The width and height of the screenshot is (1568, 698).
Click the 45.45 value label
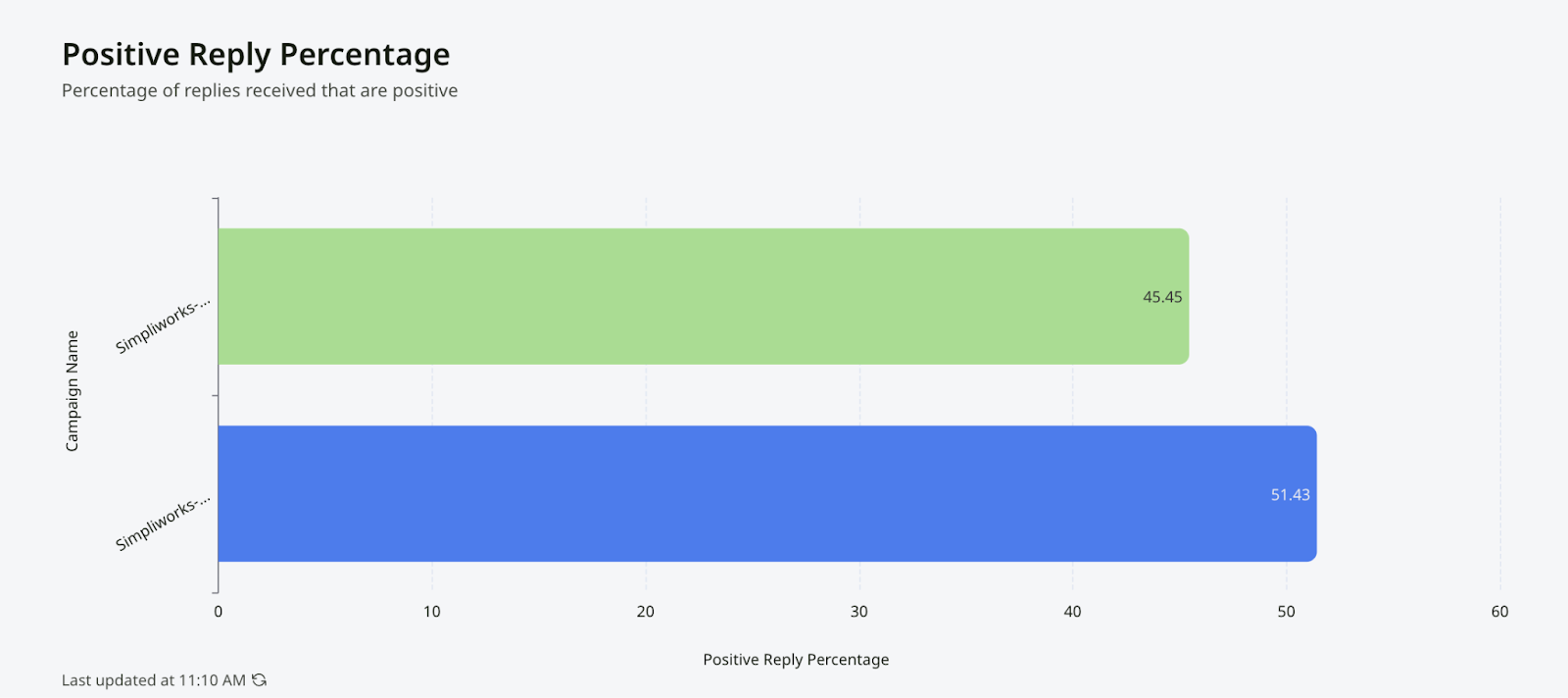coord(1162,297)
